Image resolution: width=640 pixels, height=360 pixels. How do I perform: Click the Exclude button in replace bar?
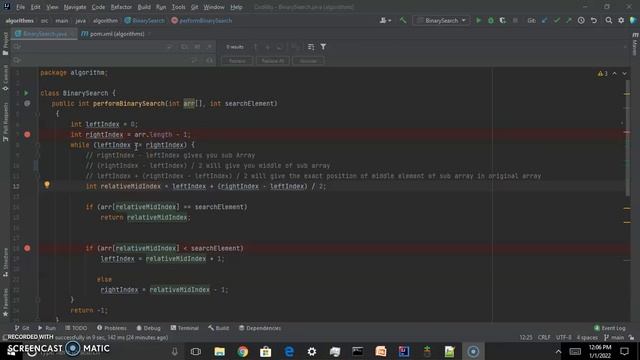pyautogui.click(x=308, y=61)
